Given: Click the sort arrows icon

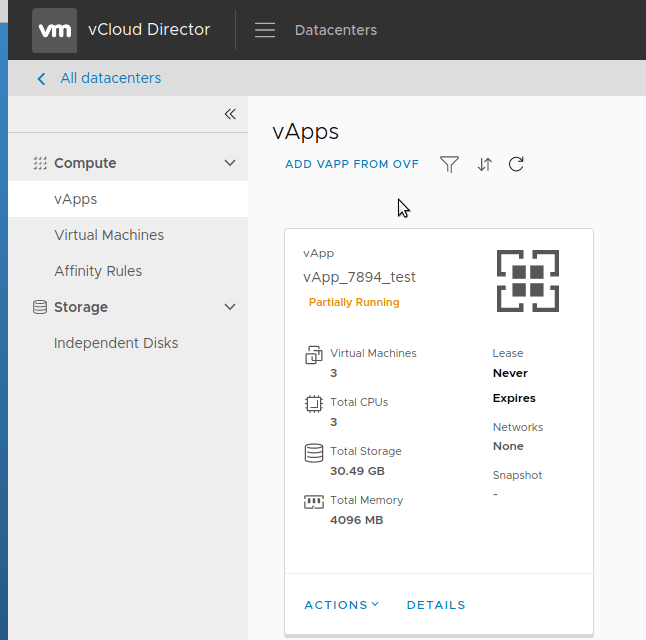Looking at the screenshot, I should pyautogui.click(x=484, y=164).
